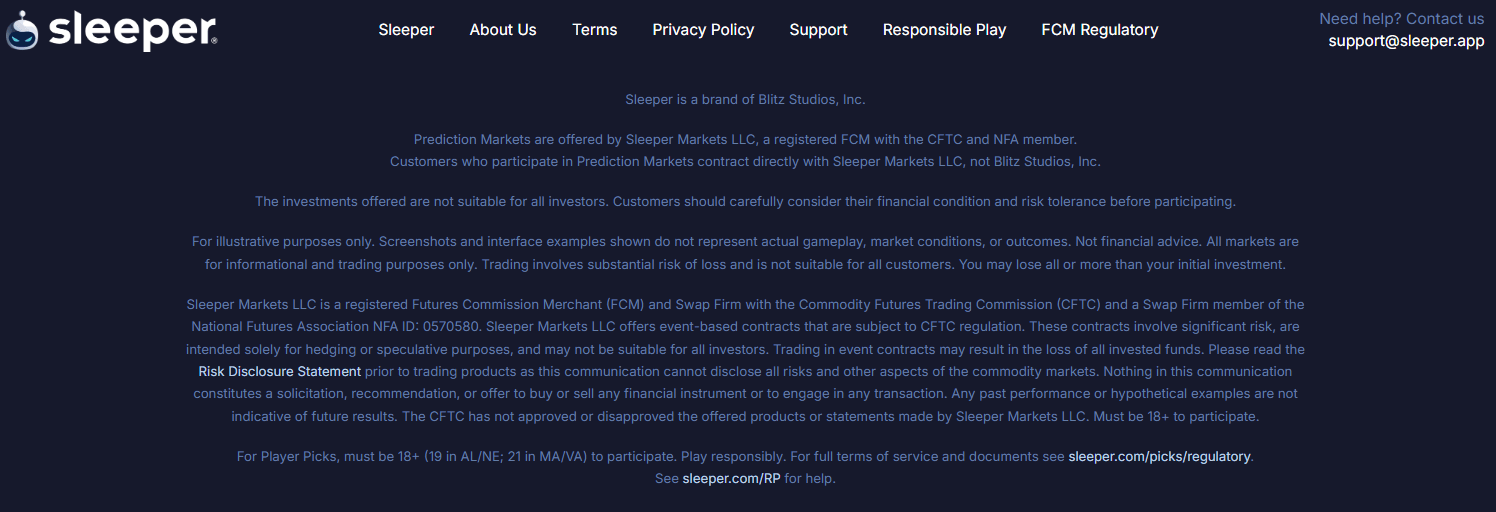This screenshot has width=1496, height=512.
Task: Click the sleeper wordmark beside the mascot
Action: 132,30
